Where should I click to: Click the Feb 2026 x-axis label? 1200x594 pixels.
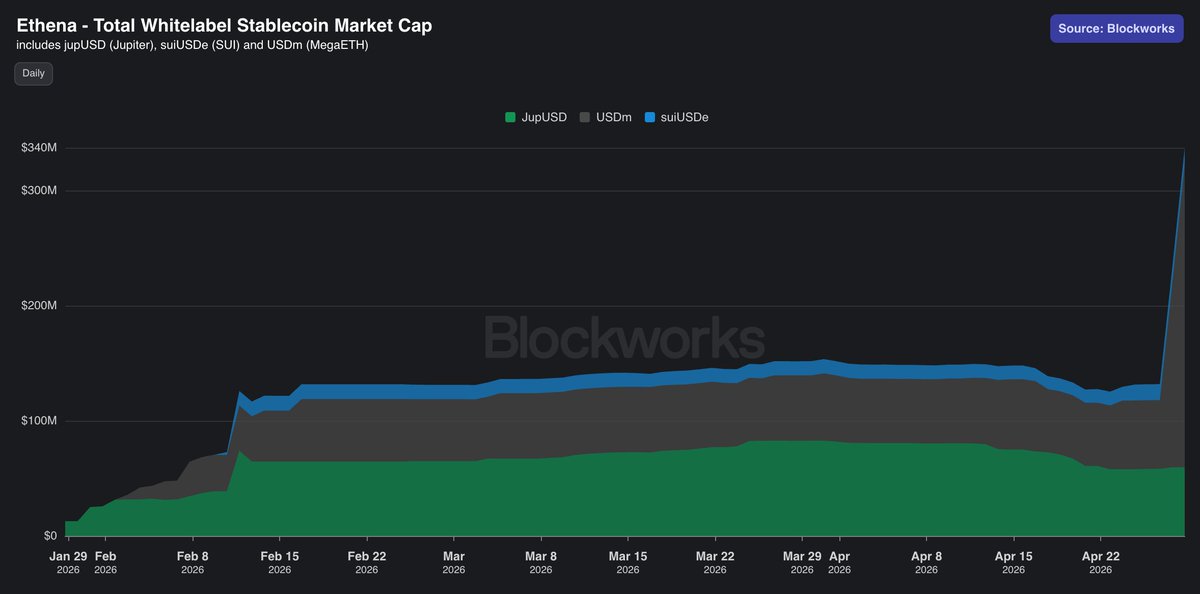click(105, 562)
